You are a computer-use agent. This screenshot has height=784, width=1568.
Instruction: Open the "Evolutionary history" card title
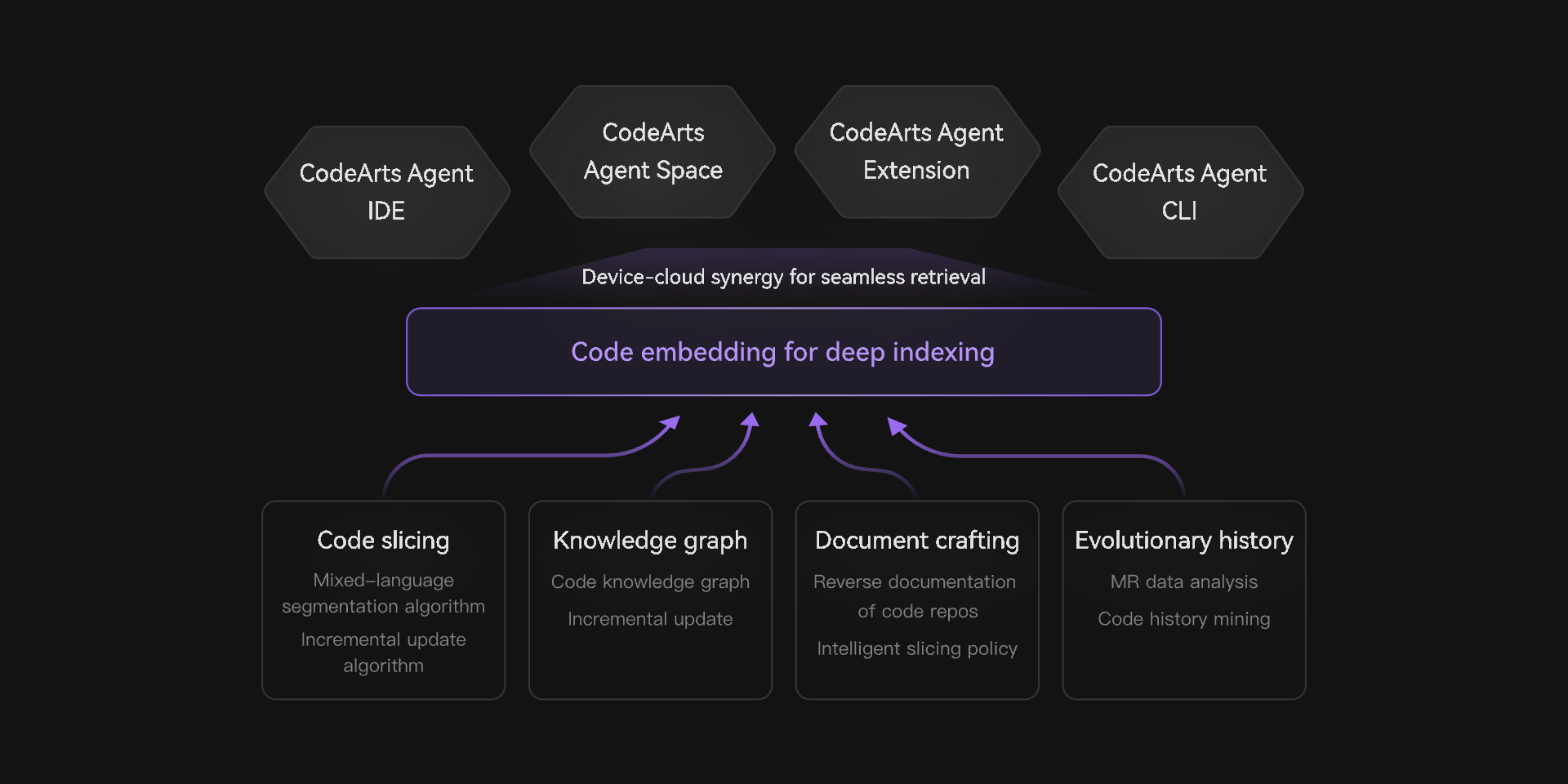click(x=1184, y=541)
